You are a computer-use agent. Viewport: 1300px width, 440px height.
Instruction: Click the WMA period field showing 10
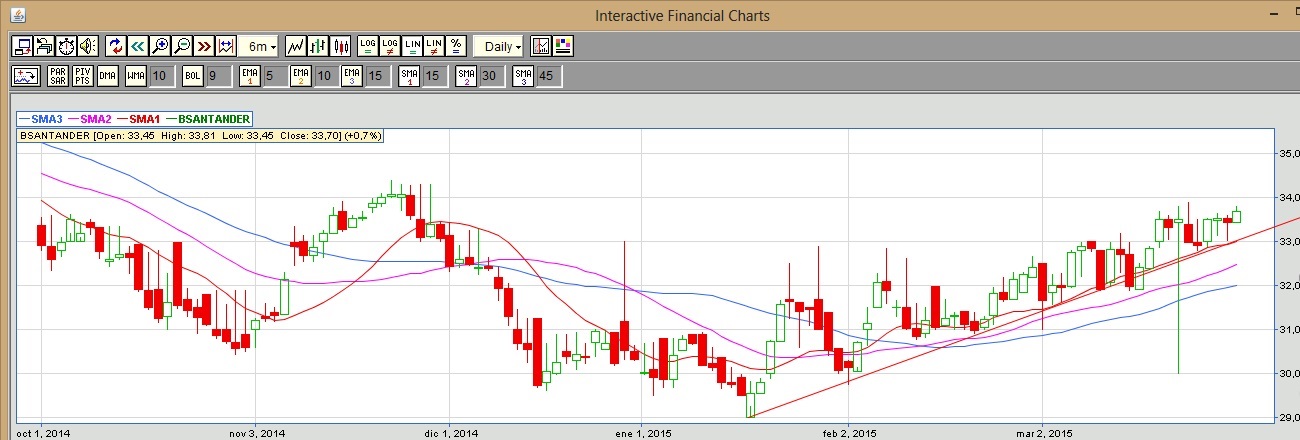pyautogui.click(x=161, y=76)
